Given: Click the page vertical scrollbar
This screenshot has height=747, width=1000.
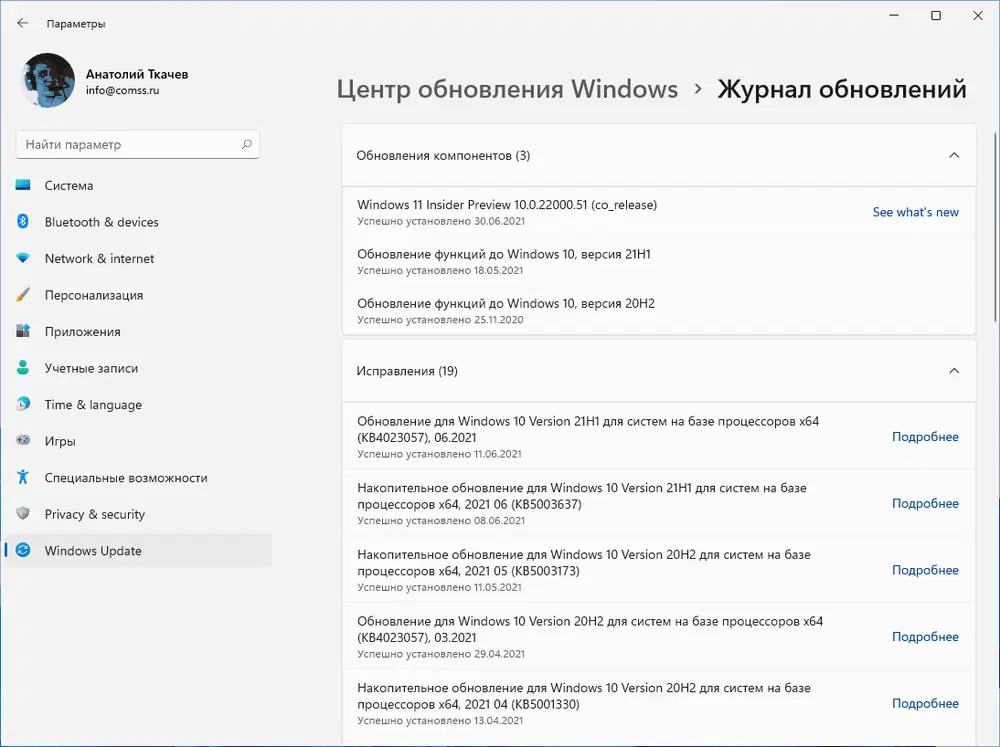Looking at the screenshot, I should [995, 226].
